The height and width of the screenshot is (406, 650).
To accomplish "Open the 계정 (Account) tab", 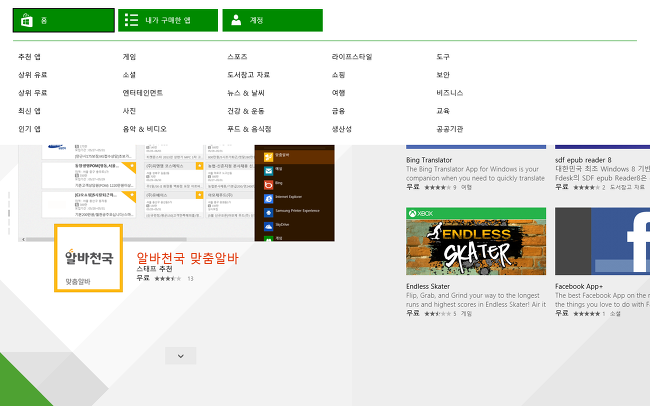I will [272, 20].
